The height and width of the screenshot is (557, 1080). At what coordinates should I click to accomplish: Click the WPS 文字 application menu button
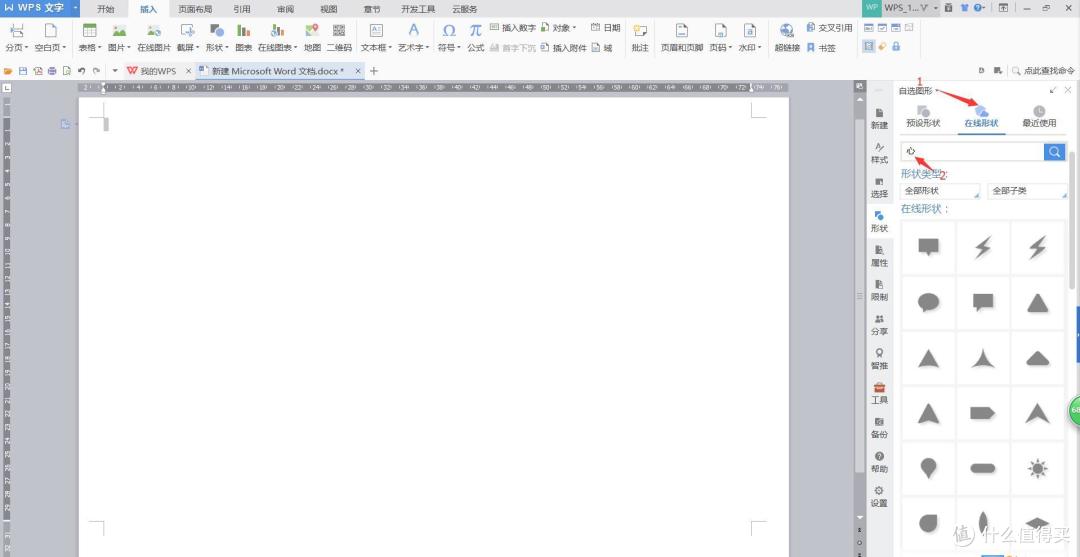(x=40, y=8)
